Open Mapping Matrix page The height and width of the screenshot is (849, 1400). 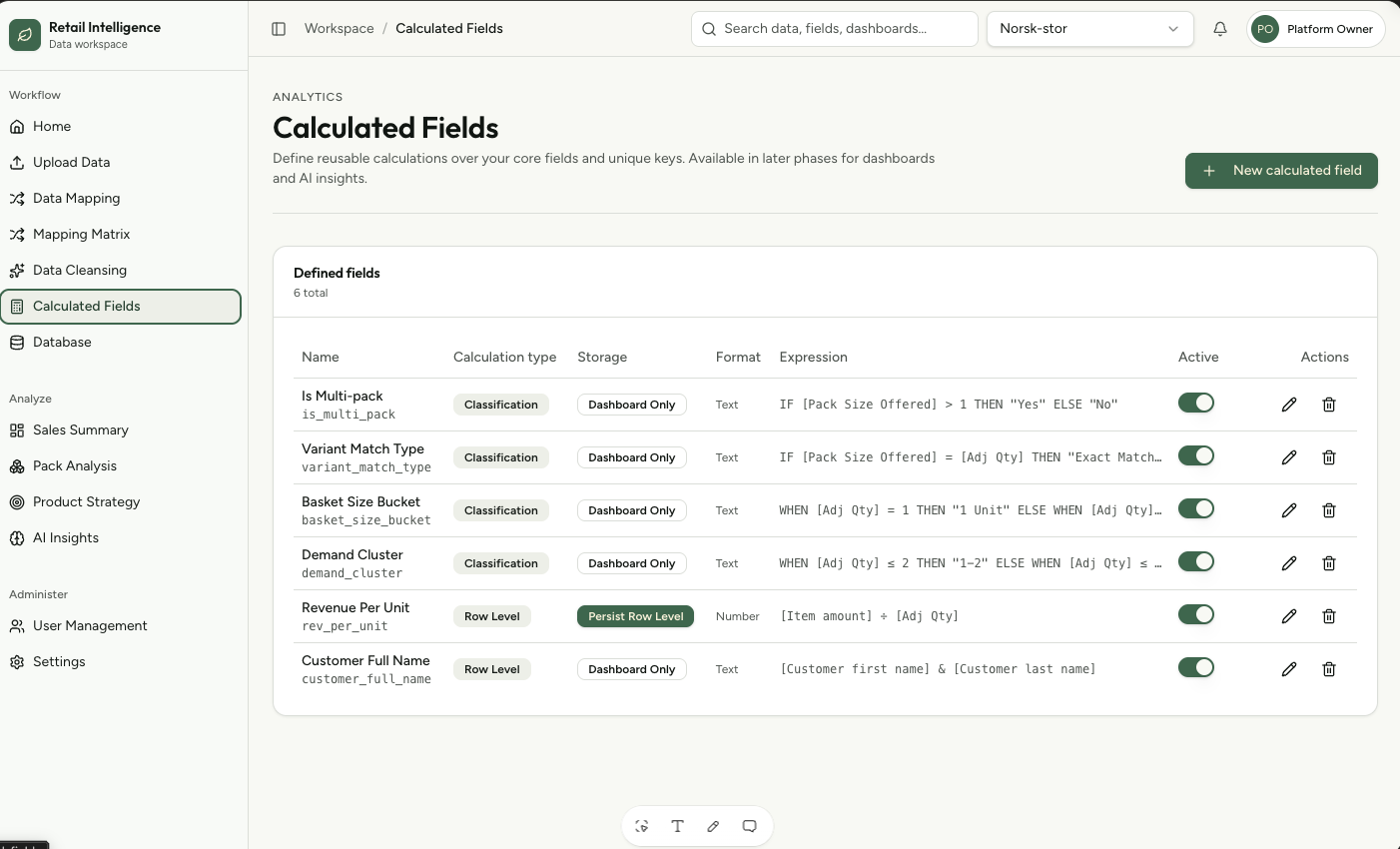(122, 235)
